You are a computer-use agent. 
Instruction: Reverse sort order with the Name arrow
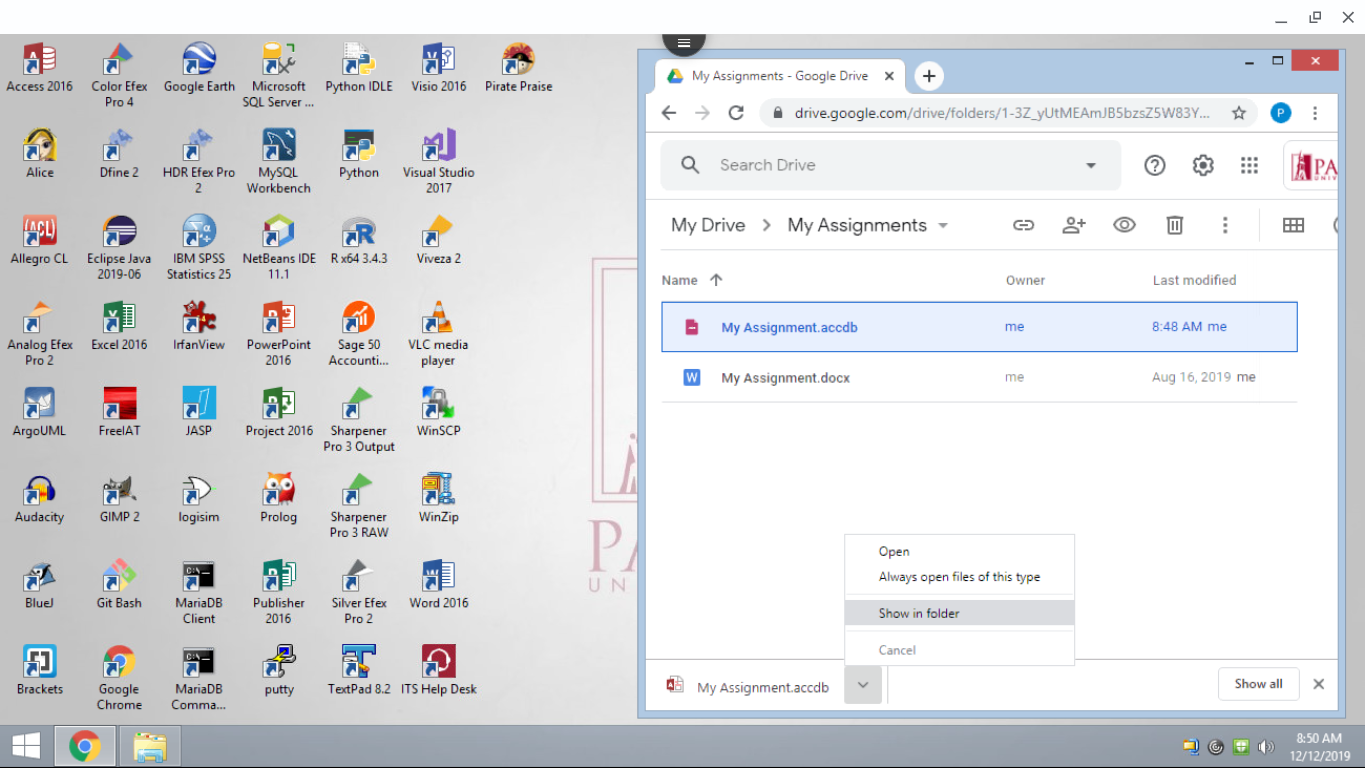pos(716,280)
